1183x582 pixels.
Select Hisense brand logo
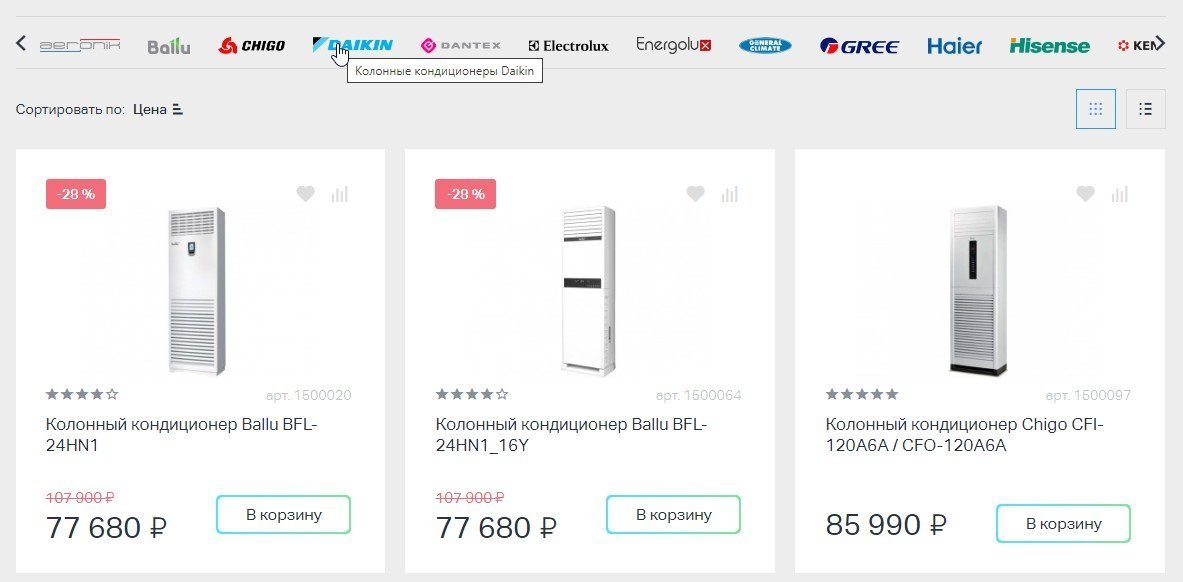pyautogui.click(x=1049, y=46)
